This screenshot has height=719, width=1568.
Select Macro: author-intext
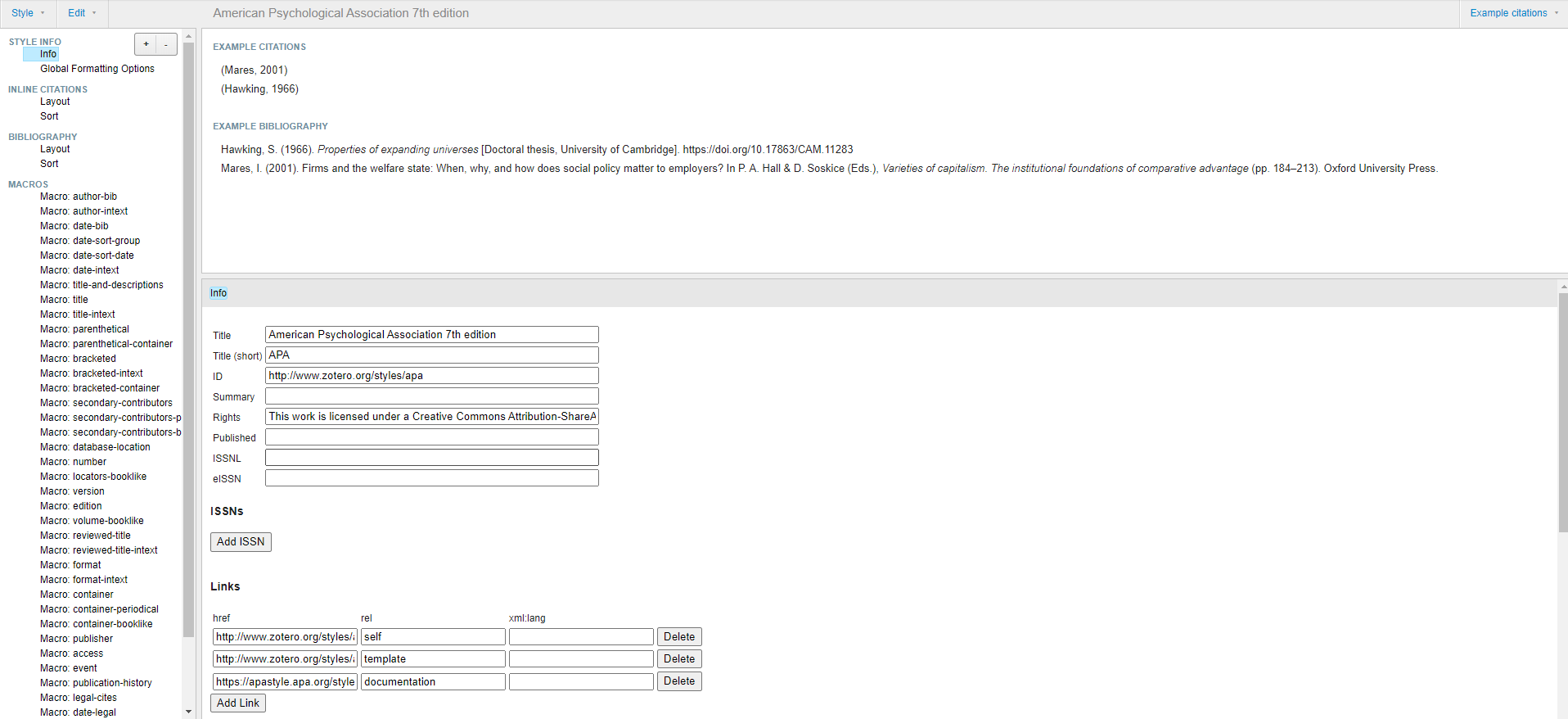84,211
